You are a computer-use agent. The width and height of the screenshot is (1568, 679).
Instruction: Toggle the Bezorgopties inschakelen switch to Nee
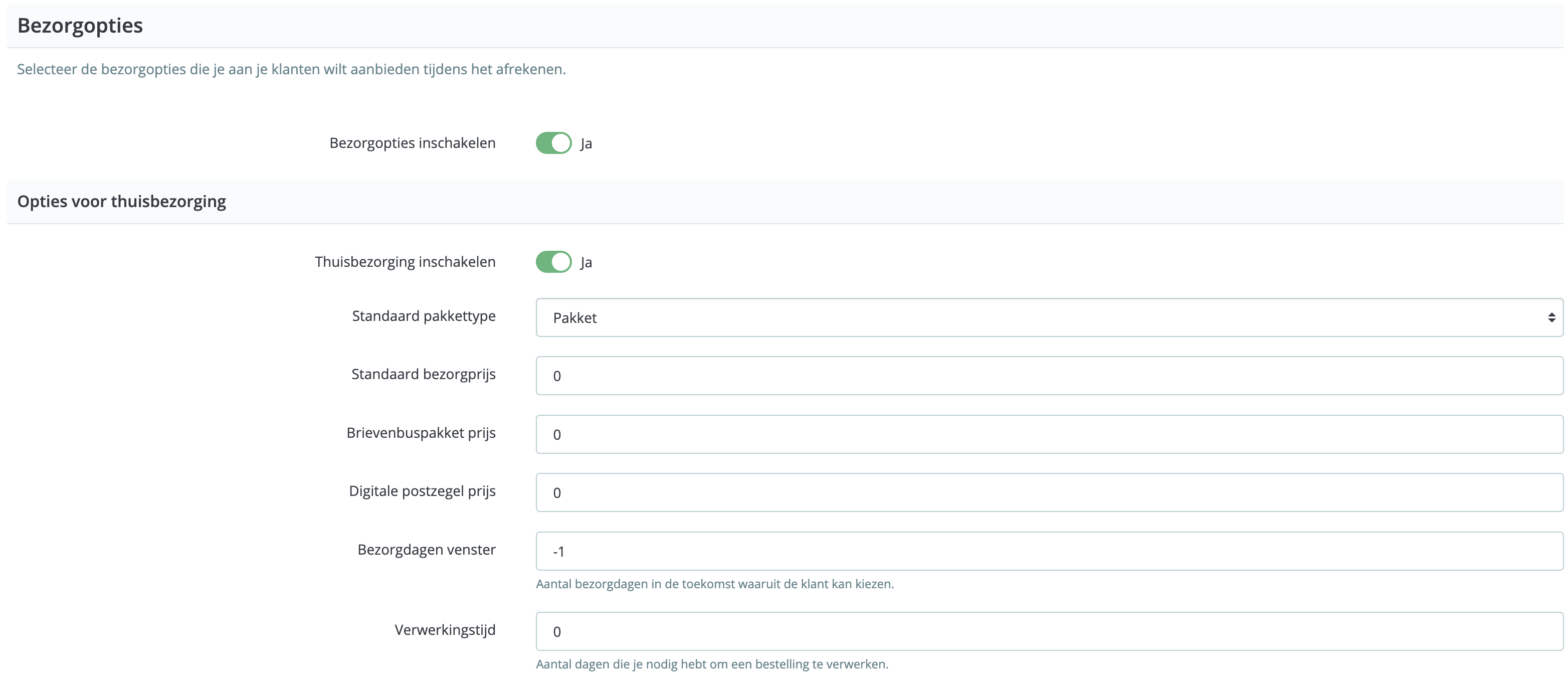[553, 142]
